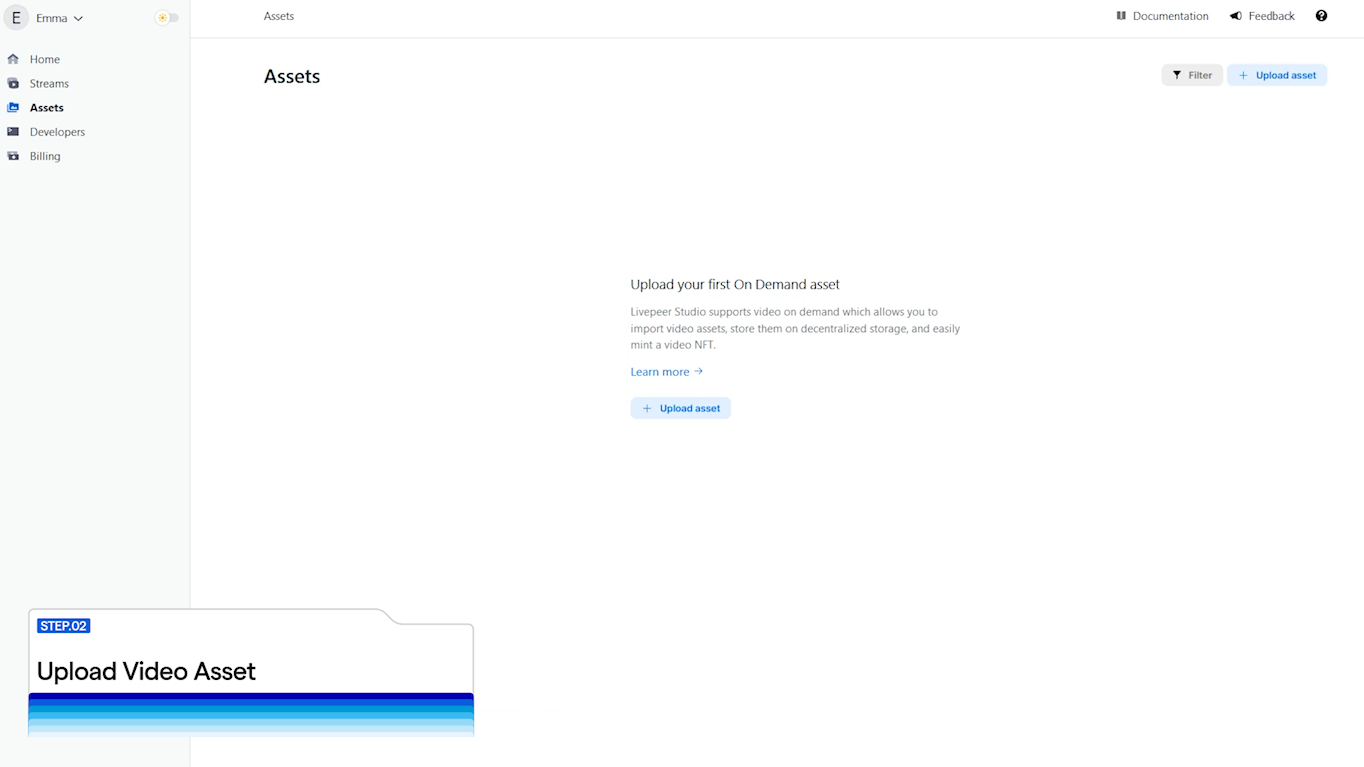Select Assets in the sidebar

point(47,108)
